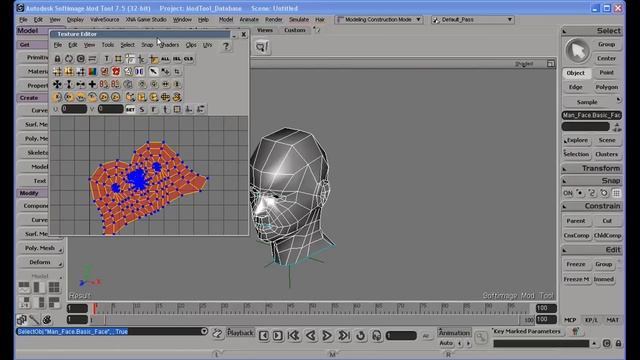
Task: Click the lock icon in bottom-right corner
Action: (x=618, y=343)
